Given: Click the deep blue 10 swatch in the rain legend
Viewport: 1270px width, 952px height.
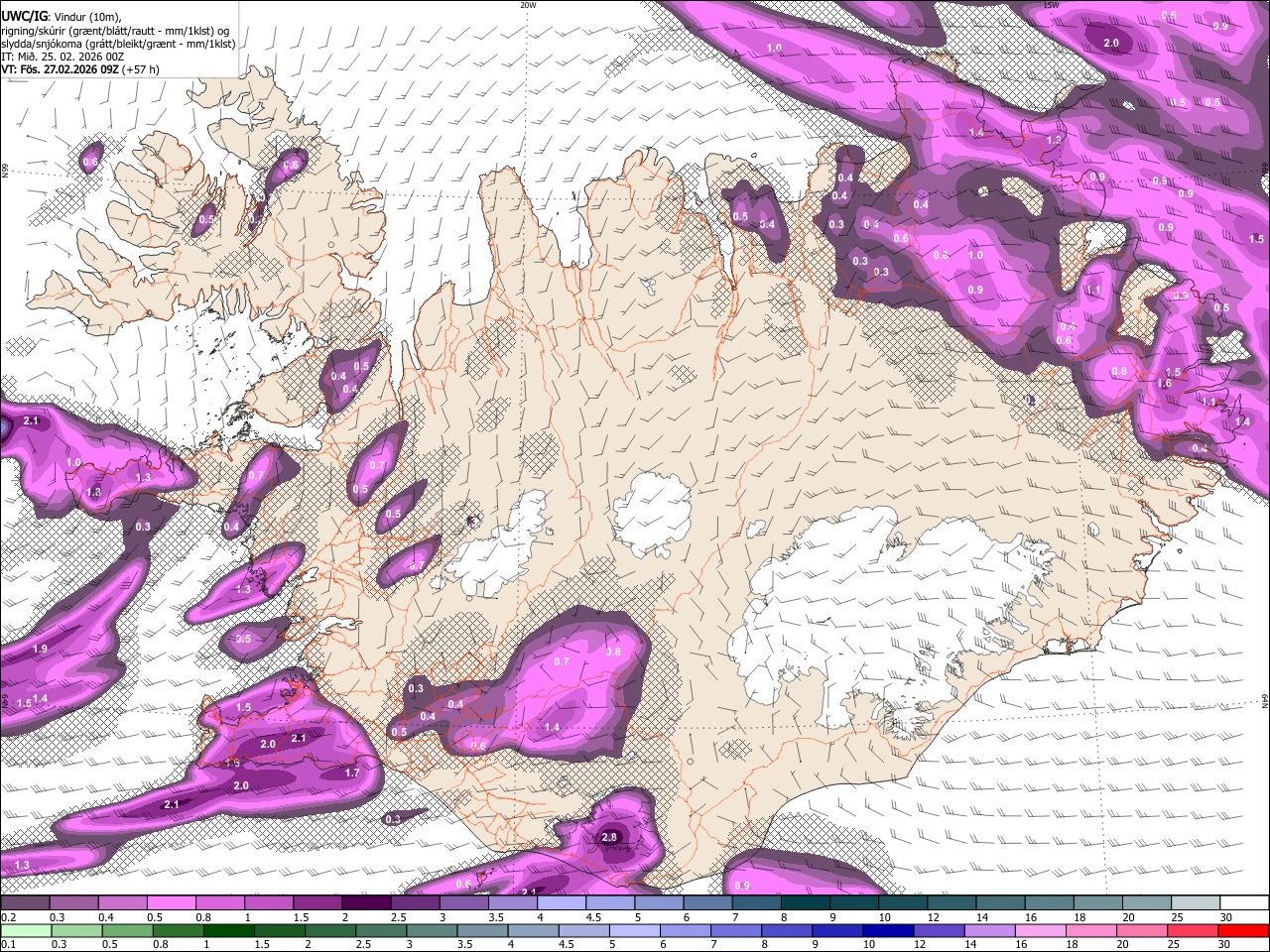Looking at the screenshot, I should tap(887, 930).
